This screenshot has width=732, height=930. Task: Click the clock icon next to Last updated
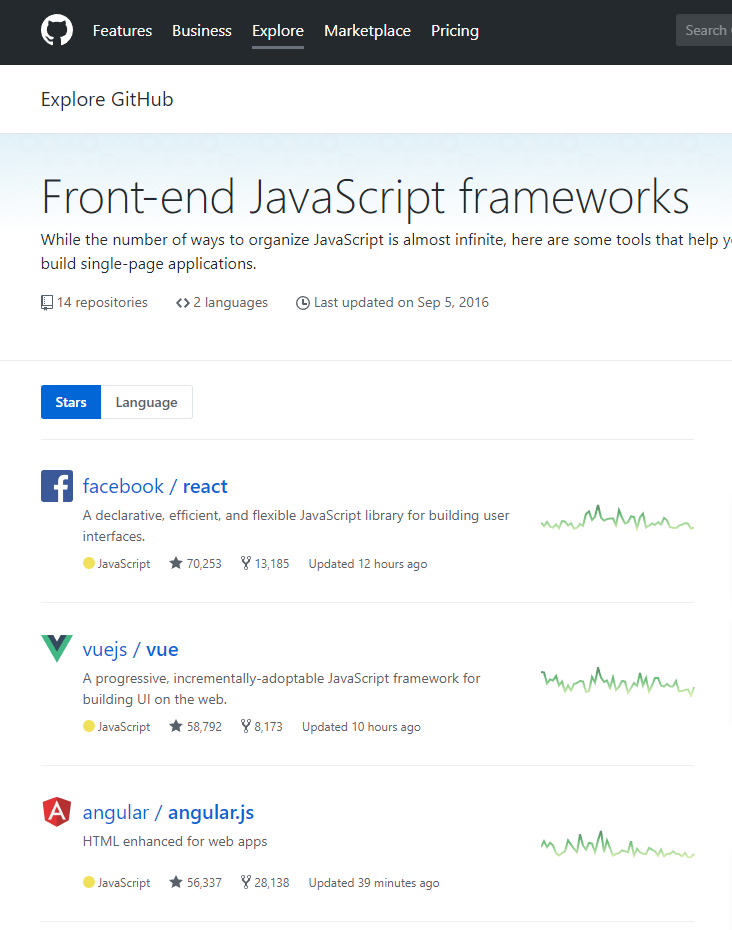coord(303,302)
